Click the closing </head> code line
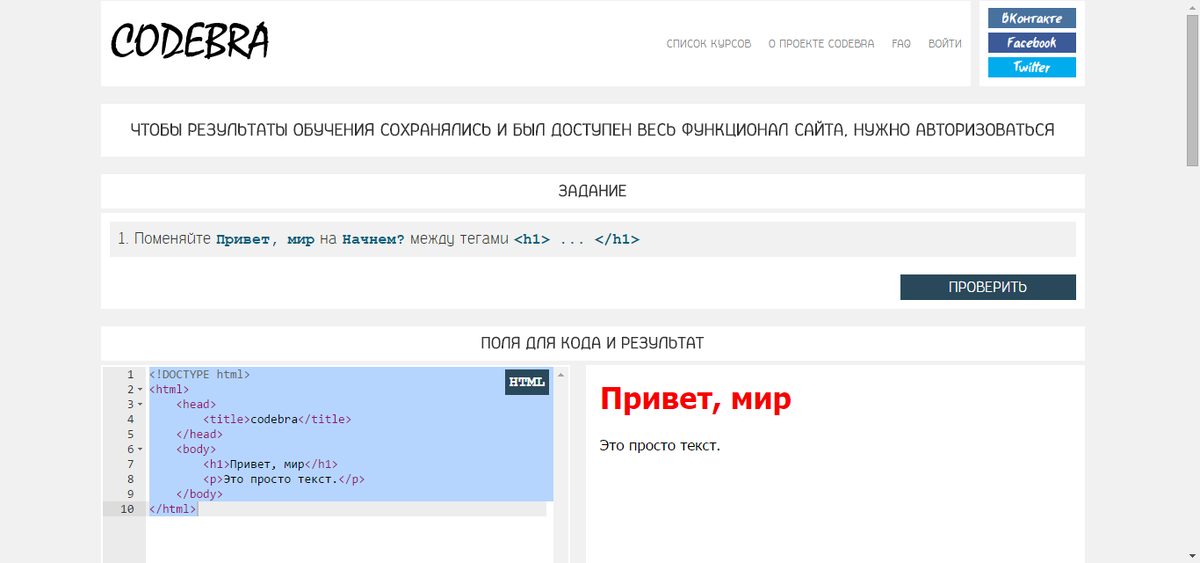This screenshot has width=1200, height=563. click(199, 434)
